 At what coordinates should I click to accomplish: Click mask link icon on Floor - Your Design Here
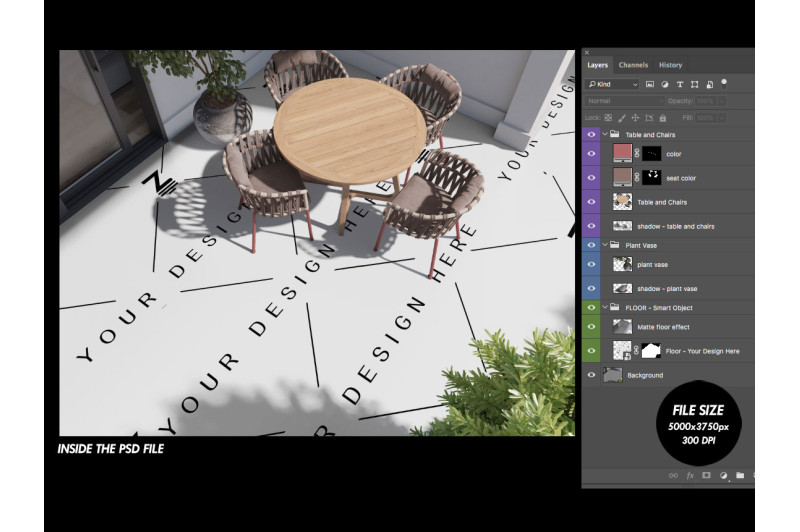pyautogui.click(x=636, y=350)
